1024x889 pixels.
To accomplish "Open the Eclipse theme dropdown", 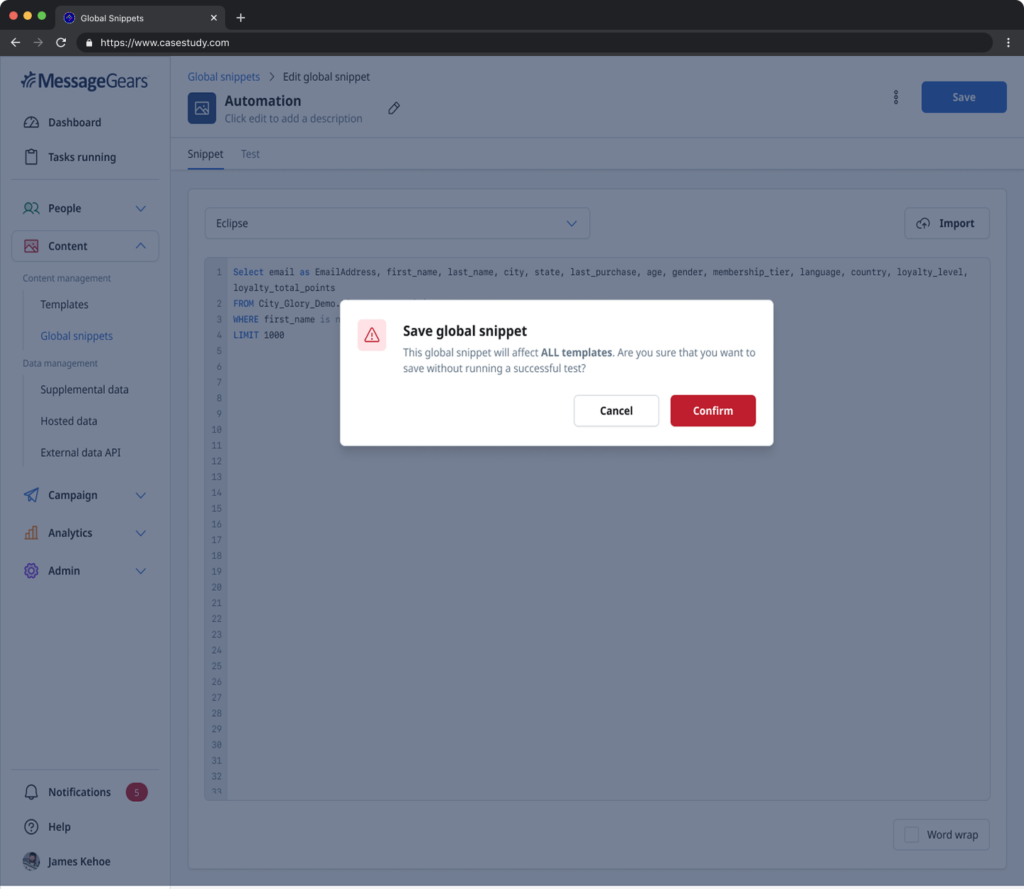I will coord(397,223).
